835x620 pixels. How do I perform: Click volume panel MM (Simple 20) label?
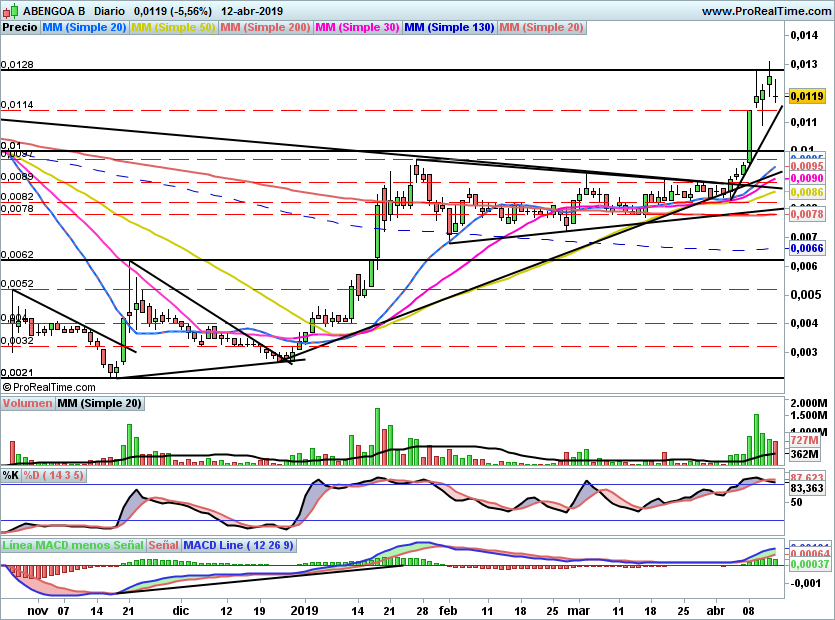point(99,403)
